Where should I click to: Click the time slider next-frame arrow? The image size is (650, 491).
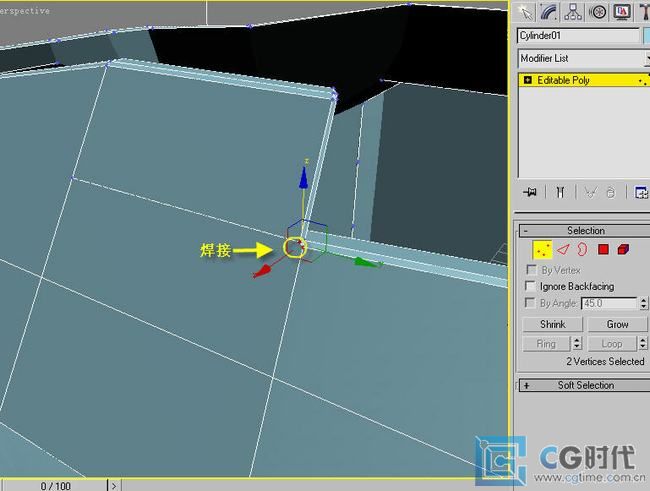[114, 486]
